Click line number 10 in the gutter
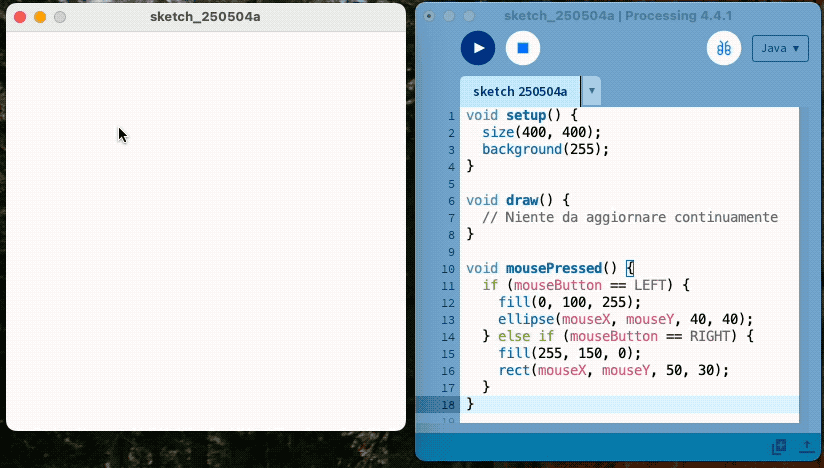 pos(449,268)
